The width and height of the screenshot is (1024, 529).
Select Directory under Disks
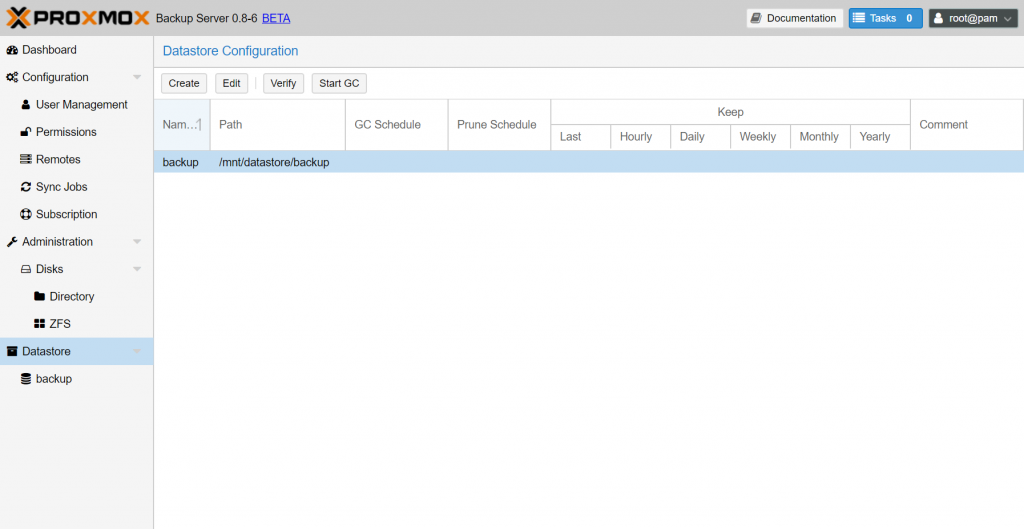[76, 297]
